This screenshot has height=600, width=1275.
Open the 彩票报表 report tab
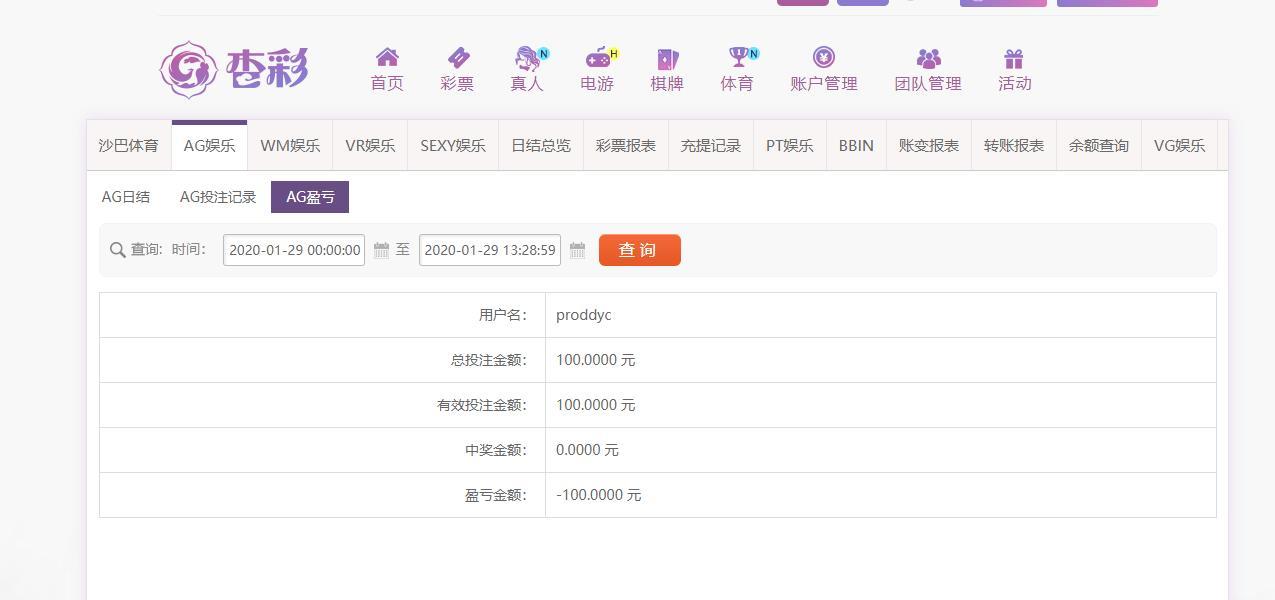625,146
